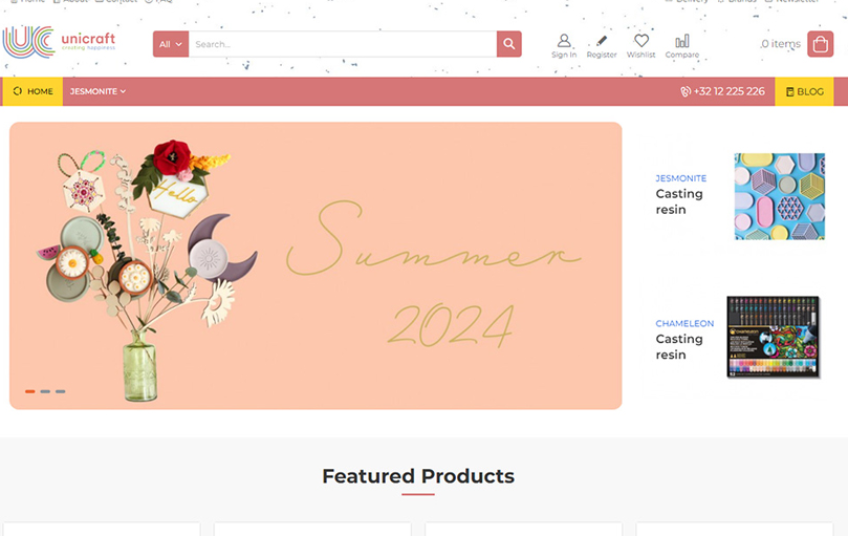Open the Wishlist heart icon
Image resolution: width=848 pixels, height=536 pixels.
(x=641, y=41)
